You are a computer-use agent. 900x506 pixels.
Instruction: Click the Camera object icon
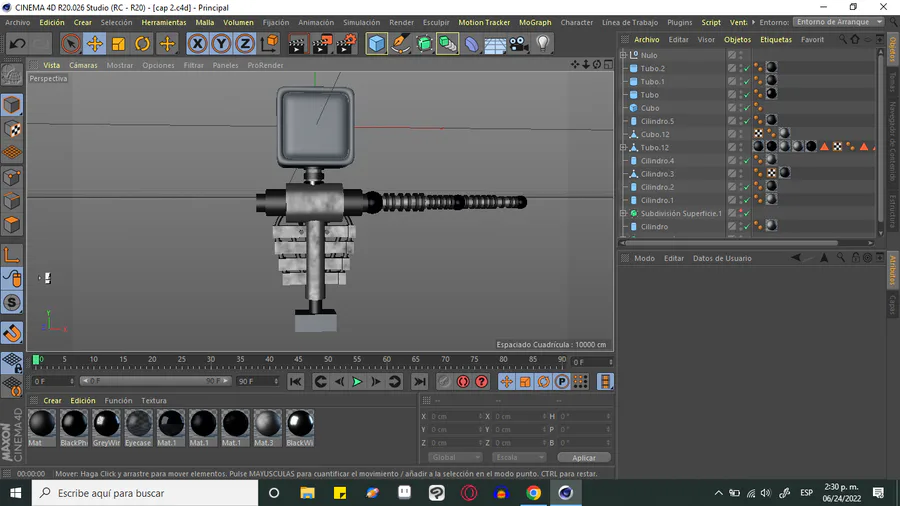coord(518,44)
